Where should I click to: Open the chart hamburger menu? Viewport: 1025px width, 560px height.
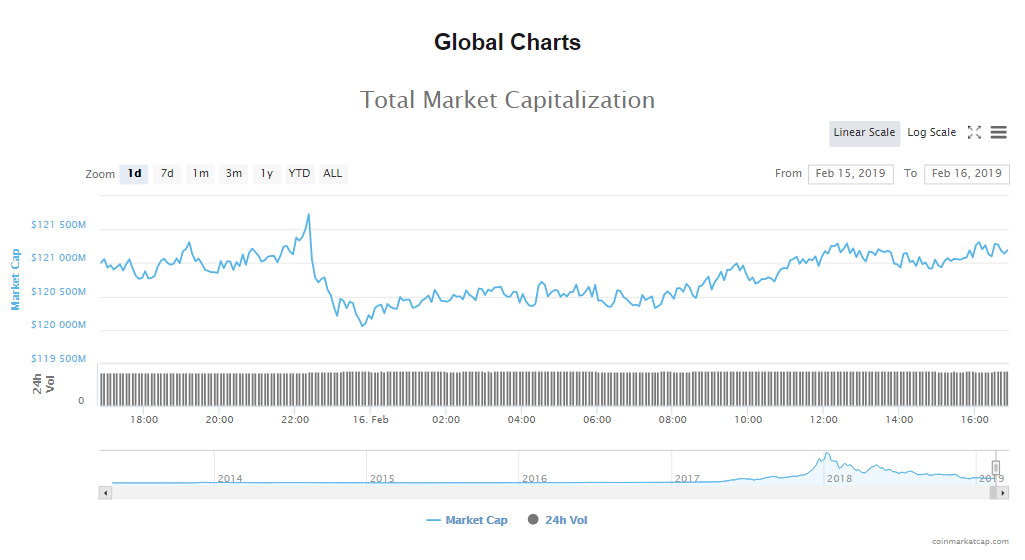pyautogui.click(x=998, y=133)
